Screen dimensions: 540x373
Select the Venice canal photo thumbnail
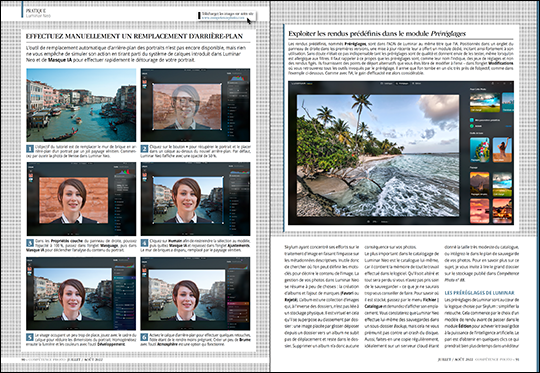(81, 105)
